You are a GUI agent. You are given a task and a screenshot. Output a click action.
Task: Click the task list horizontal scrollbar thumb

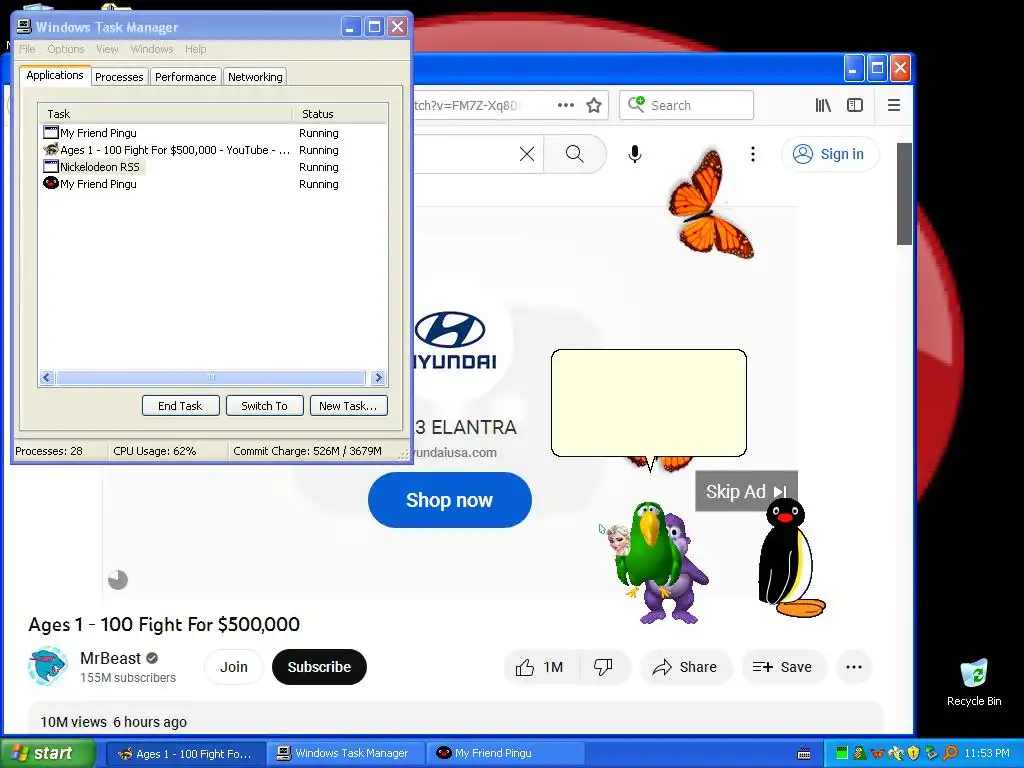point(211,377)
